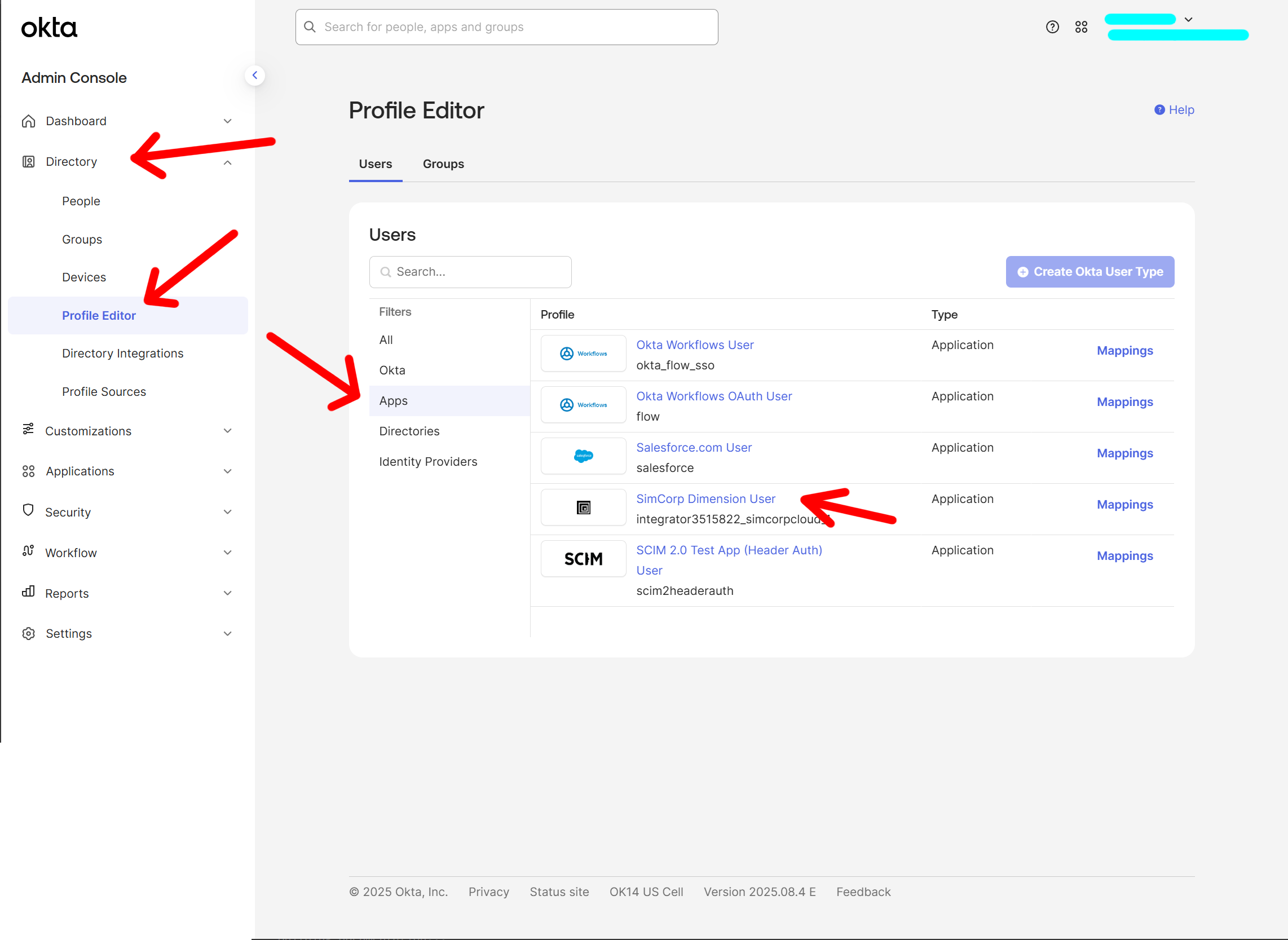Viewport: 1288px width, 940px height.
Task: Expand the Applications section chevron
Action: (x=228, y=471)
